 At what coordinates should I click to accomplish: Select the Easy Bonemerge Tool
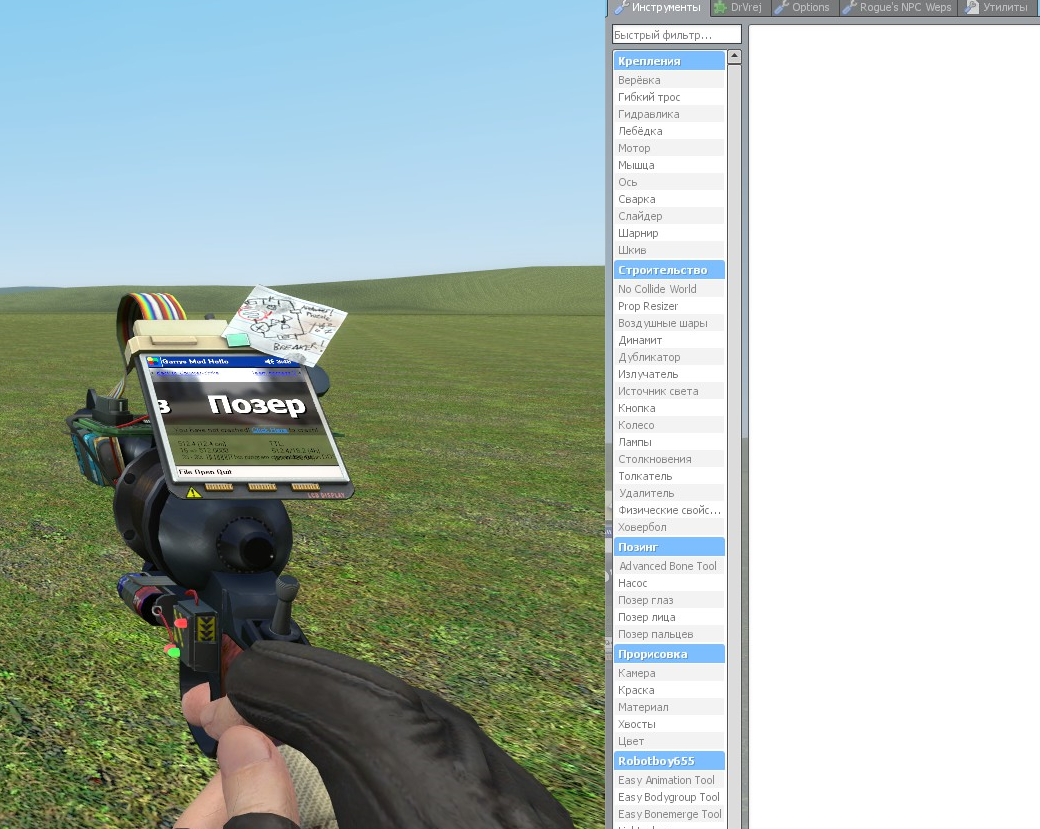point(669,814)
